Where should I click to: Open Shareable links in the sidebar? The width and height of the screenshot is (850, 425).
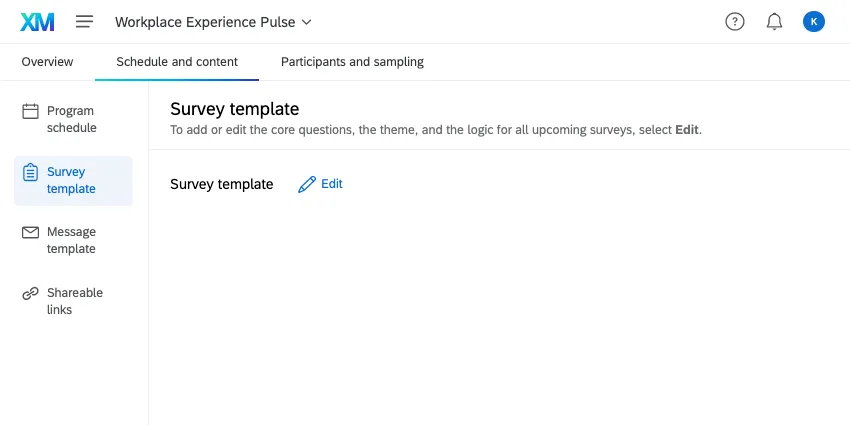tap(75, 301)
